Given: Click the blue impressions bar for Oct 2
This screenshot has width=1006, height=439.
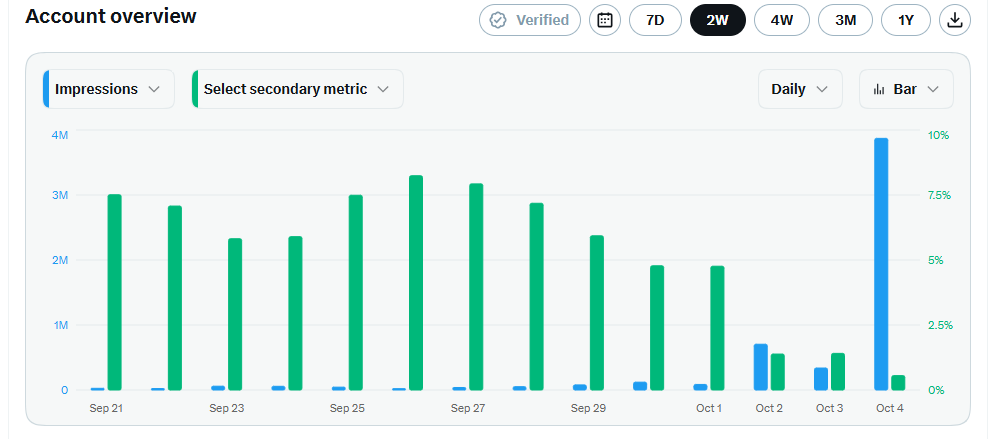Looking at the screenshot, I should (x=760, y=367).
